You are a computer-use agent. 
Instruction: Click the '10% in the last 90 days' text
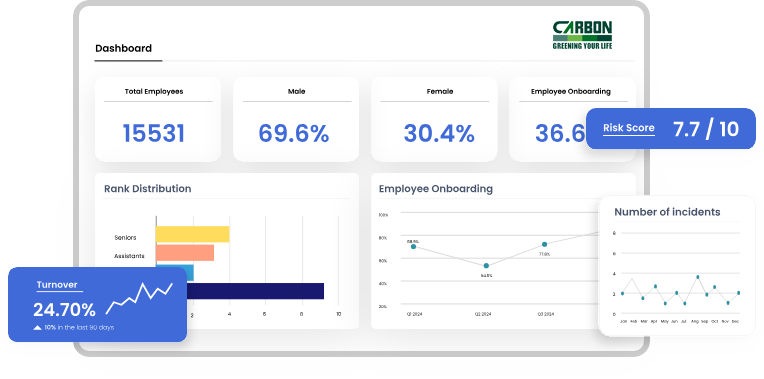point(79,328)
